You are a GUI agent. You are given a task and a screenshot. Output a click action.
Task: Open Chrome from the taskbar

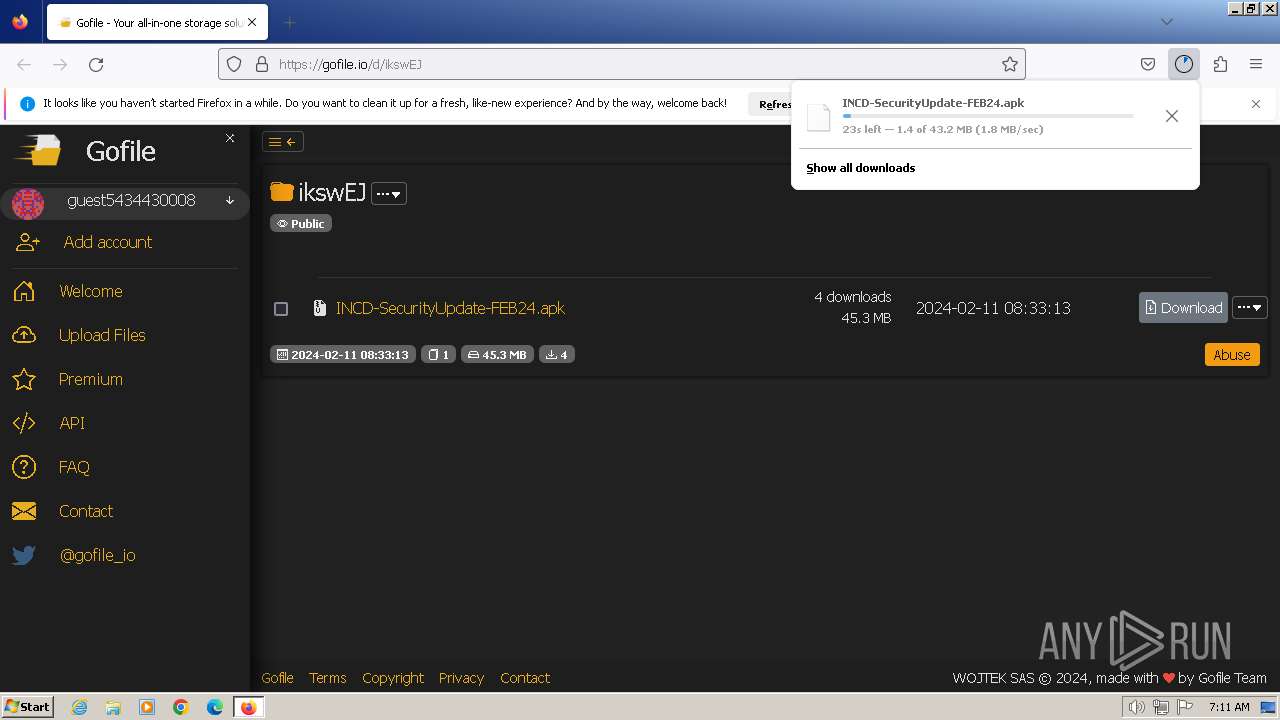[181, 707]
